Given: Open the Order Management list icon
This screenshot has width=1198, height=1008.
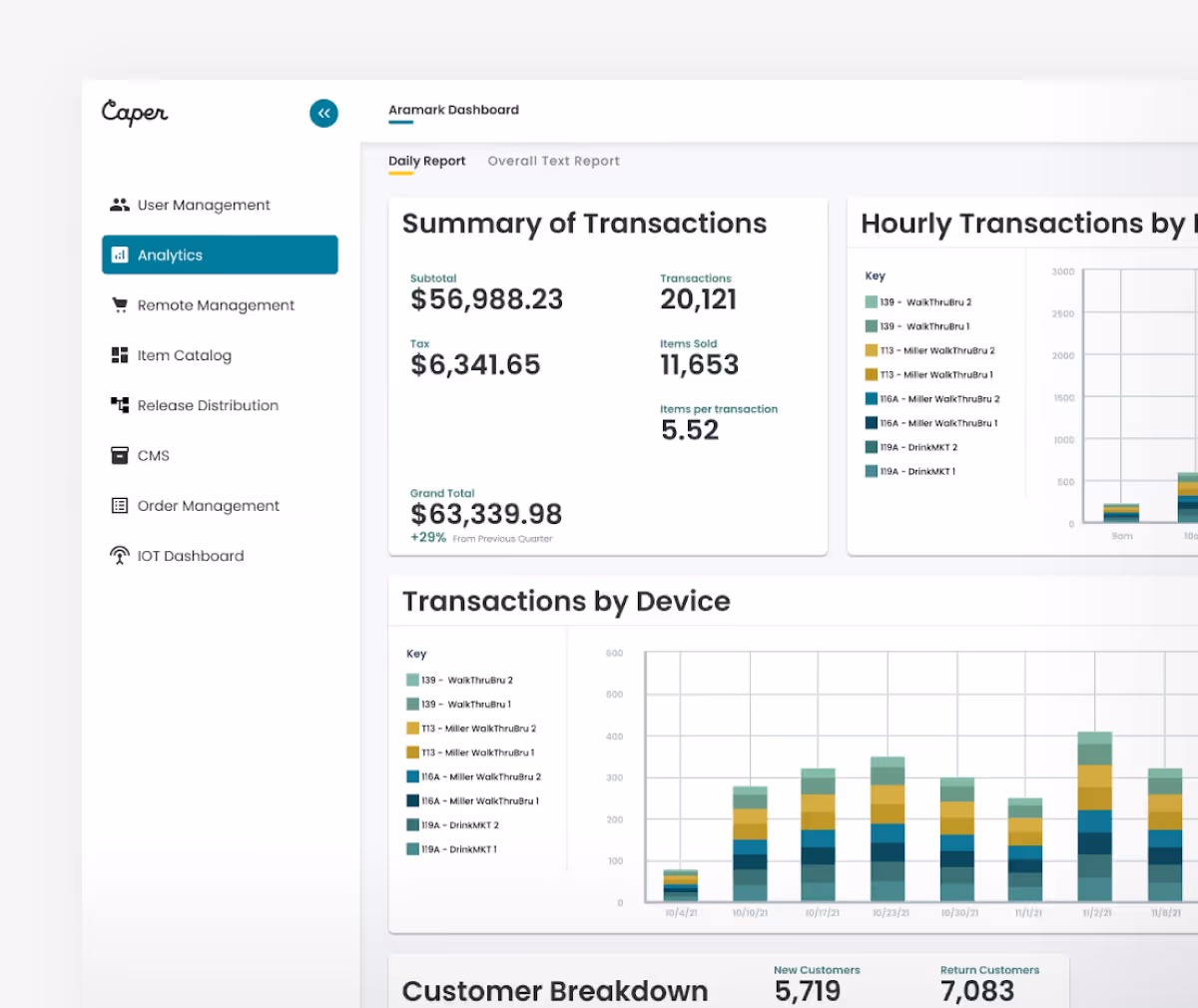Looking at the screenshot, I should point(120,505).
